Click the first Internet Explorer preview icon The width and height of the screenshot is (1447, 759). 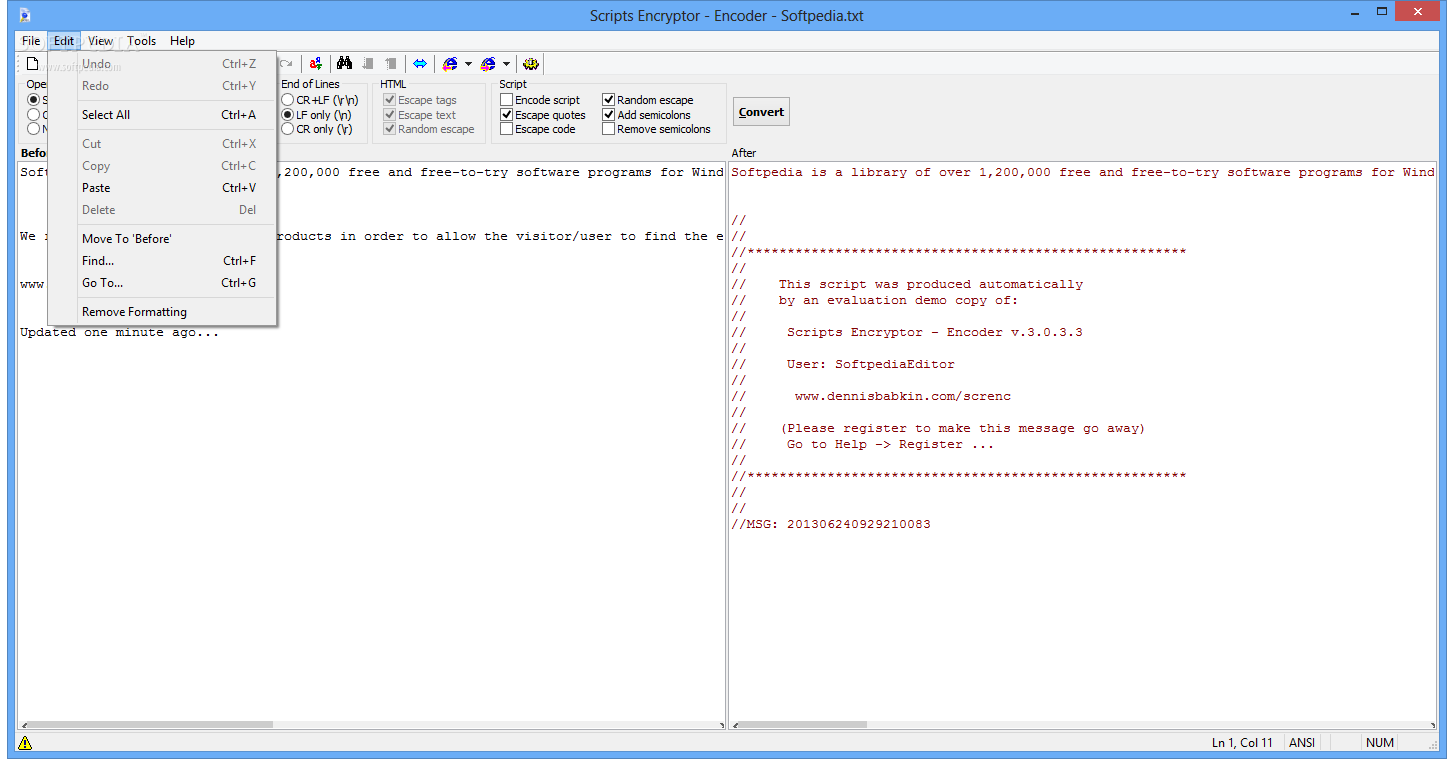coord(450,64)
